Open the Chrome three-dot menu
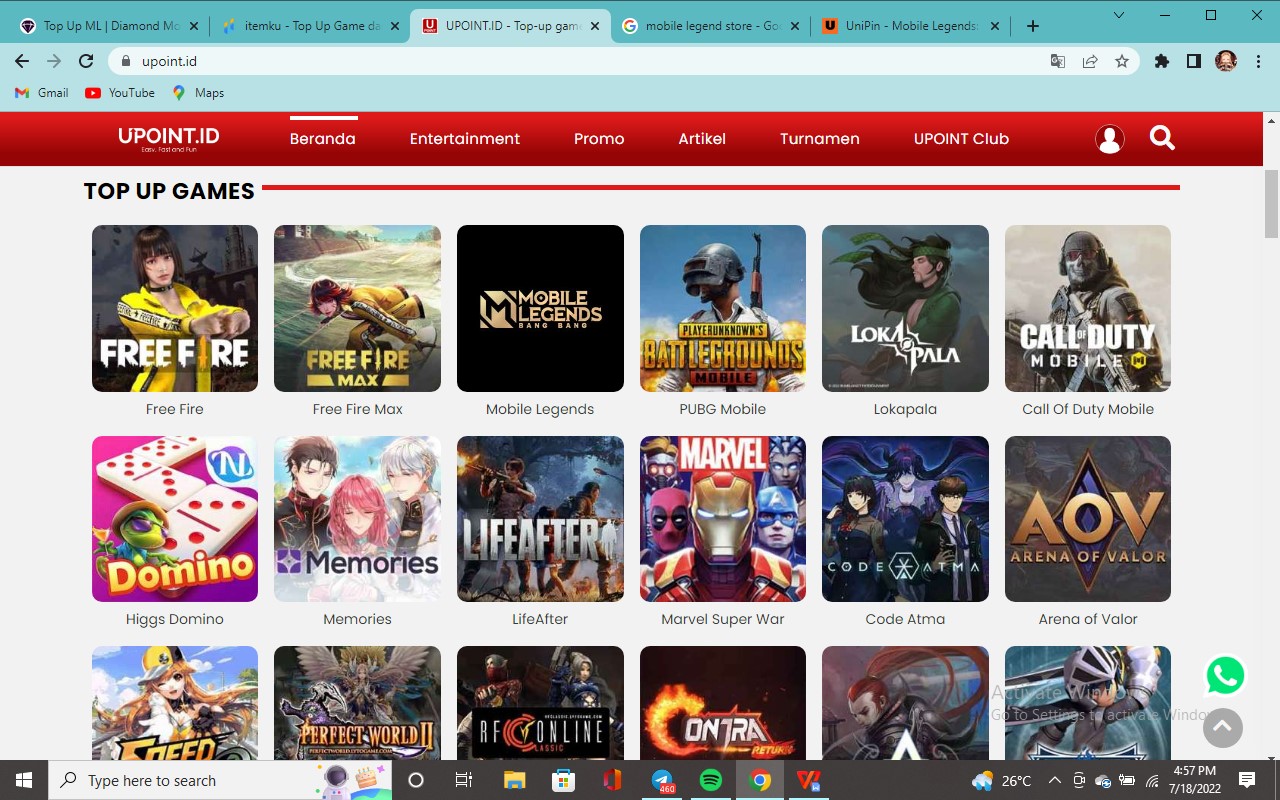 (x=1258, y=61)
